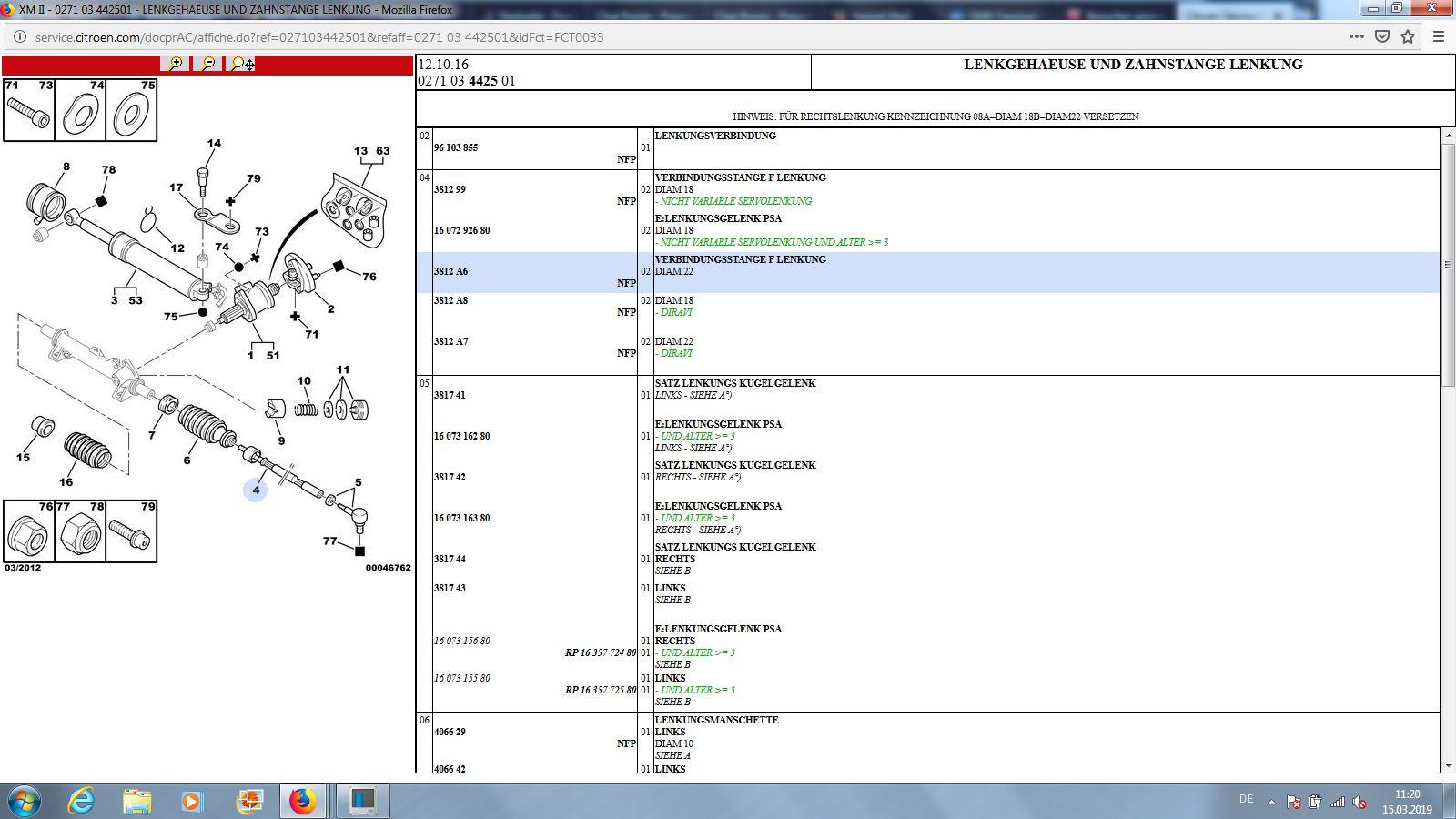
Task: Click part number 16 073 156 80
Action: pyautogui.click(x=461, y=641)
